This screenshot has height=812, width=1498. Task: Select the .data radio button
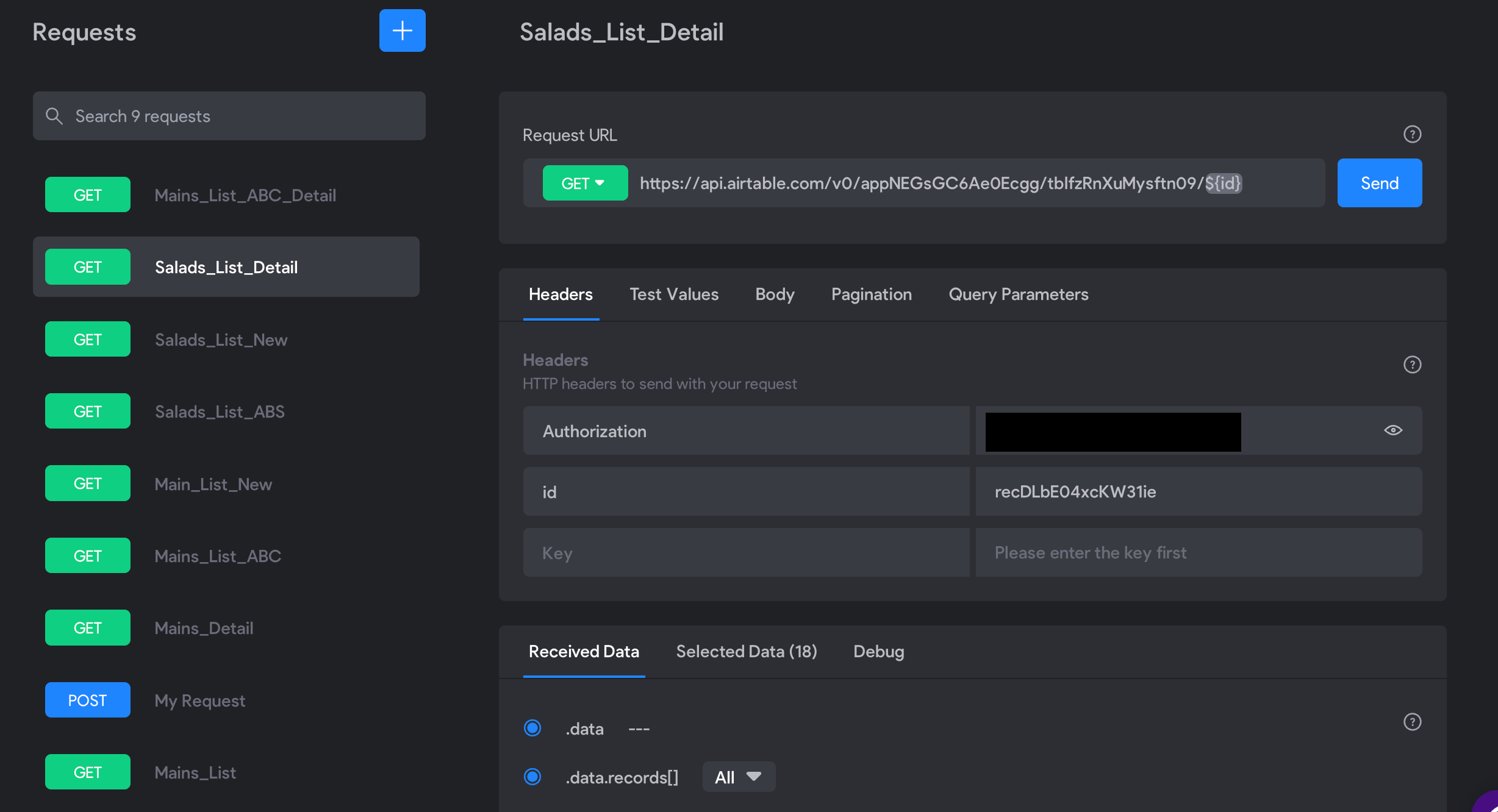(x=532, y=728)
